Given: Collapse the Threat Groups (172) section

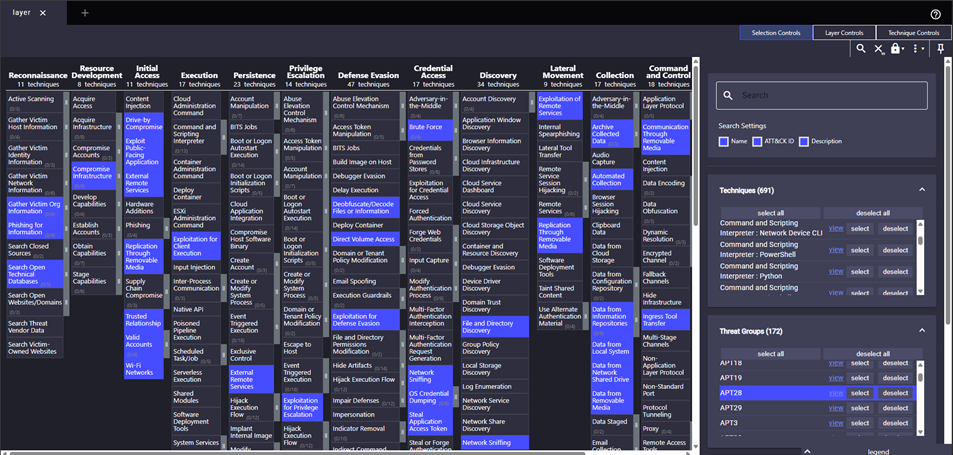Looking at the screenshot, I should click(921, 330).
